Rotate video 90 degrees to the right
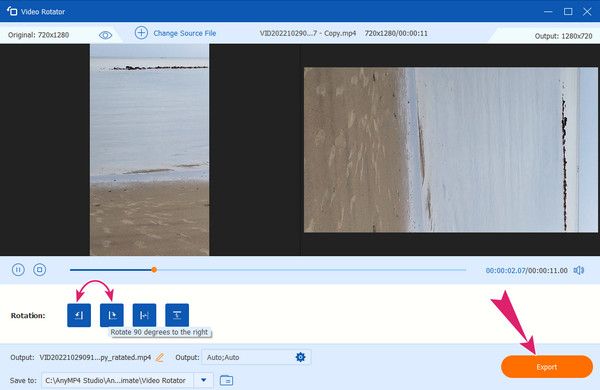The width and height of the screenshot is (600, 390). point(112,315)
